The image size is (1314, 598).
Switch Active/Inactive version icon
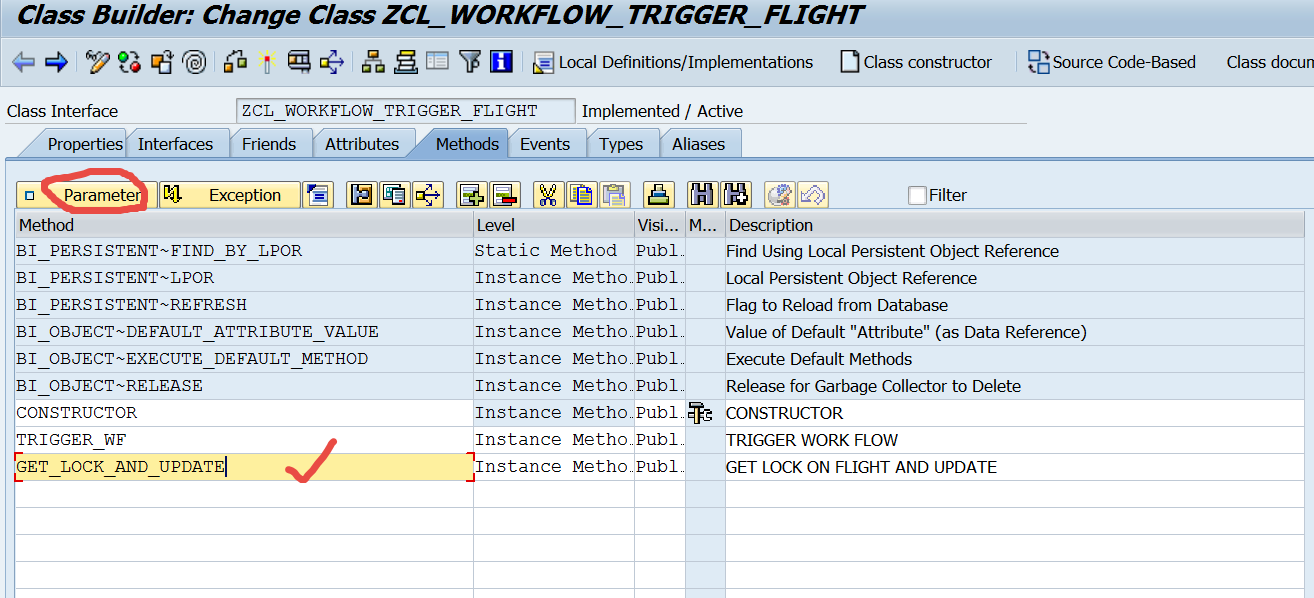click(129, 62)
